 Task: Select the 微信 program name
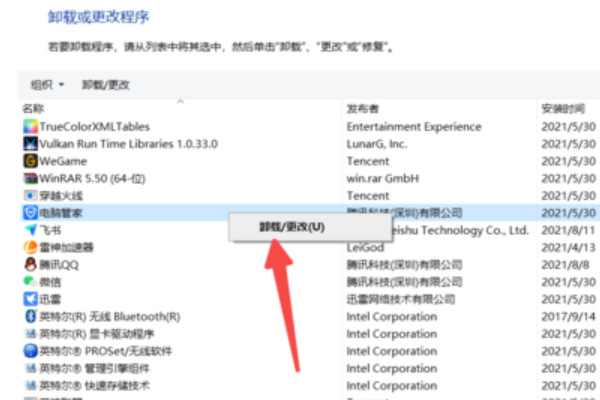(50, 282)
